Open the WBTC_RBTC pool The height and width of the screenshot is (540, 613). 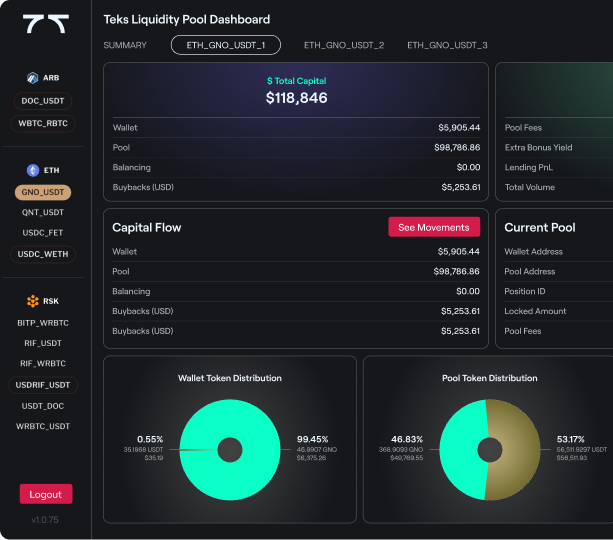click(44, 124)
